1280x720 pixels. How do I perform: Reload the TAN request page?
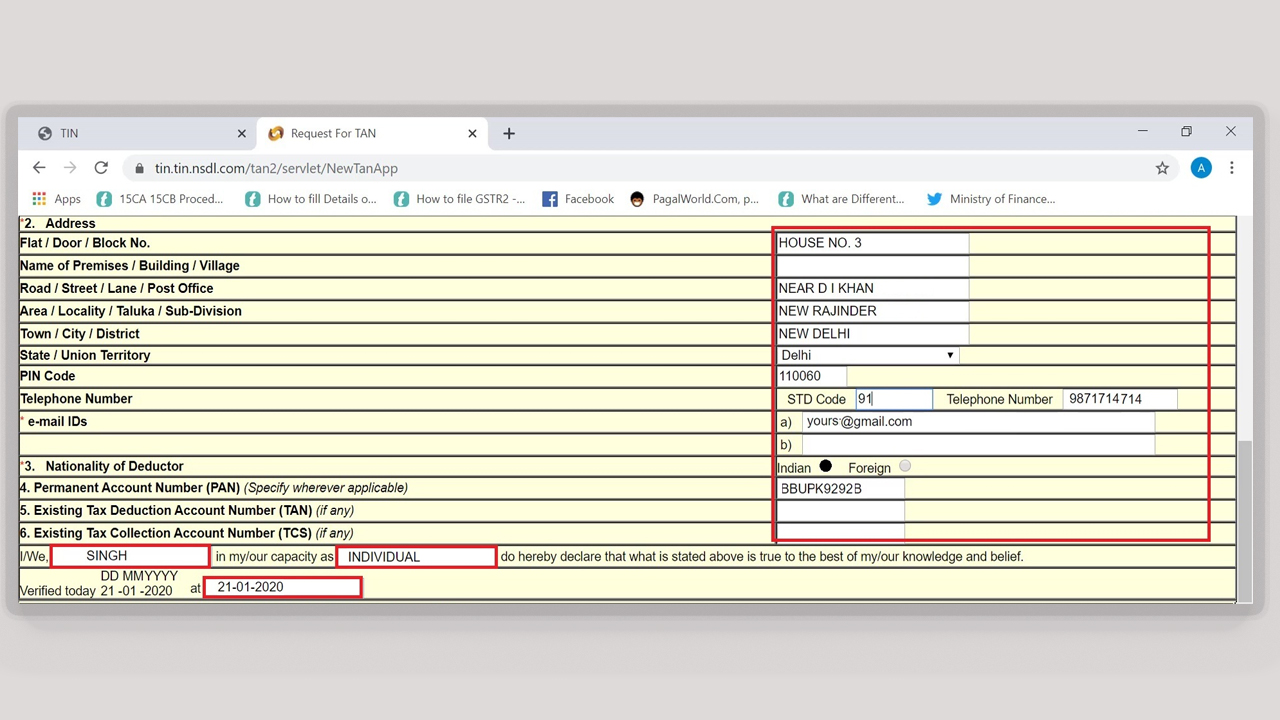(x=101, y=168)
